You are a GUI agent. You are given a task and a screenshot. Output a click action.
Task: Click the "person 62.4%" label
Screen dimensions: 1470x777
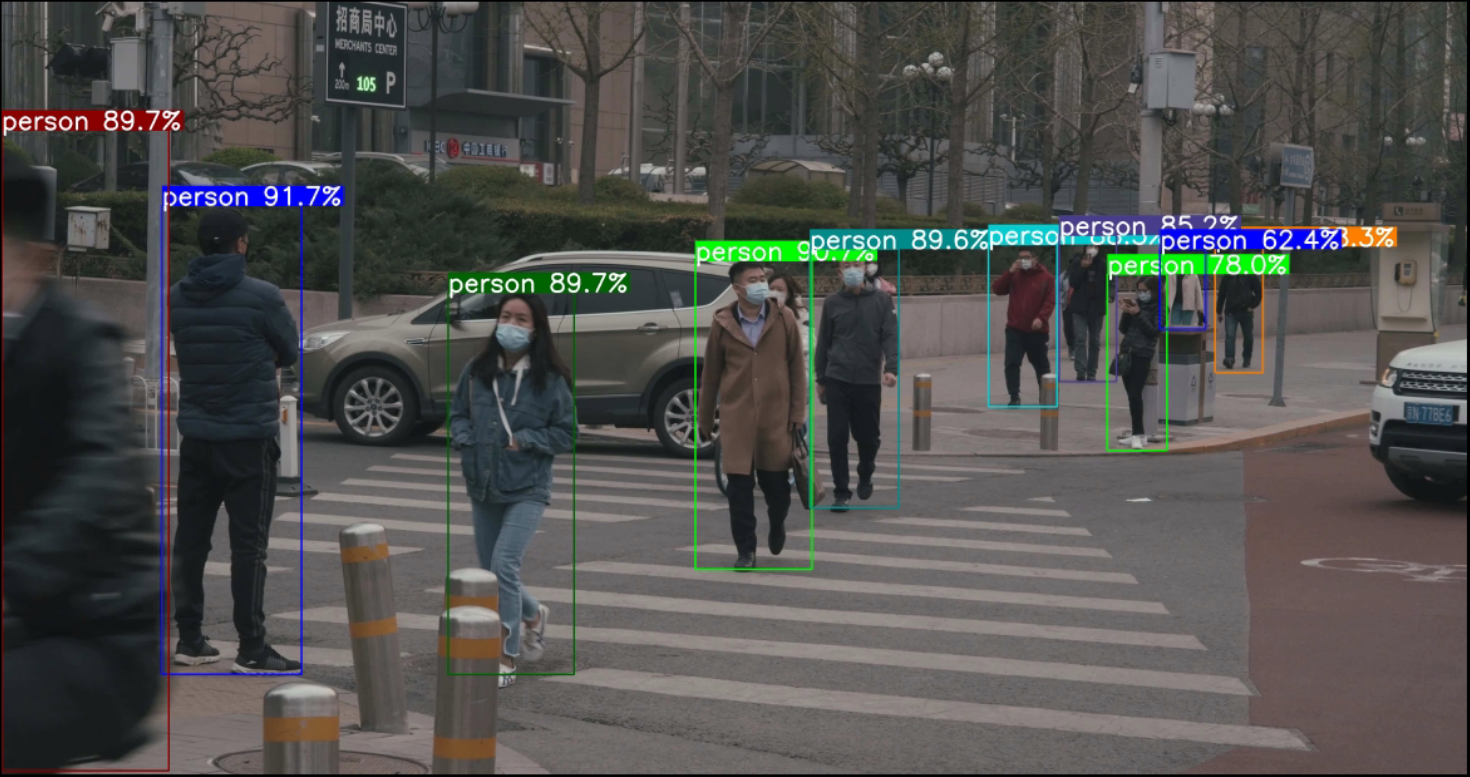pyautogui.click(x=1250, y=241)
